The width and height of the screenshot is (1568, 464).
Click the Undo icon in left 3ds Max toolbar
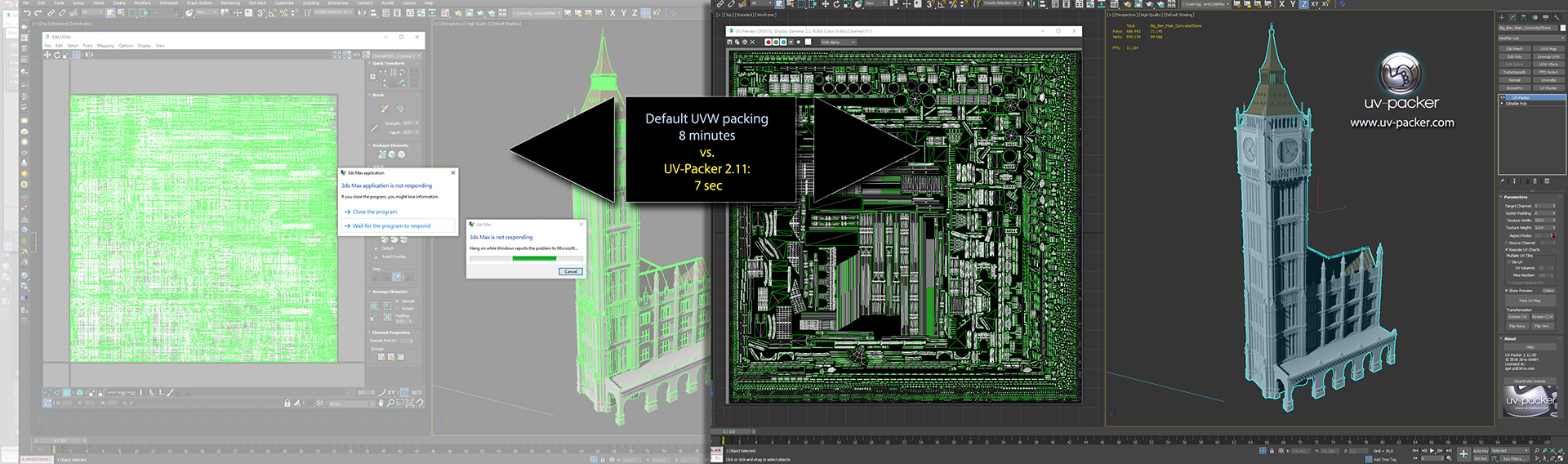point(27,13)
